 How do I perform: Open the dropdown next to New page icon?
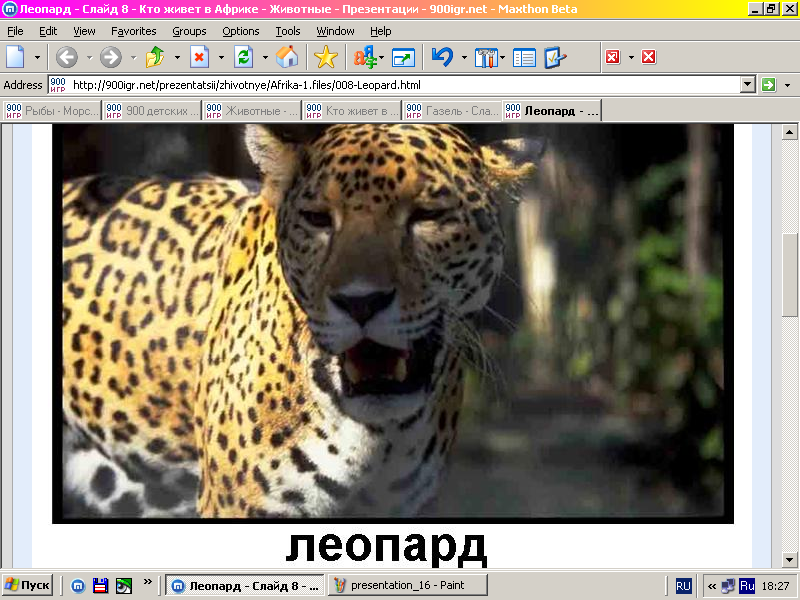click(38, 57)
